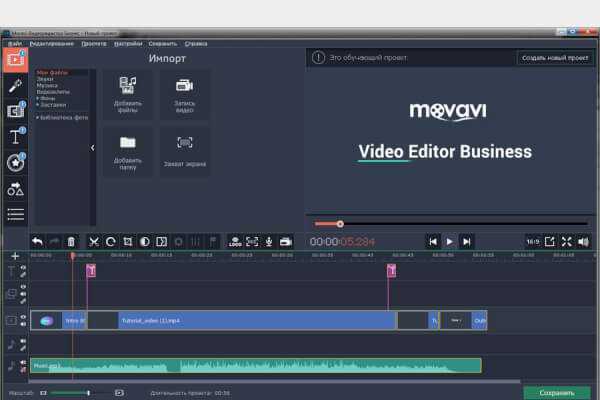Delete the selected clip with trash icon

coord(71,242)
